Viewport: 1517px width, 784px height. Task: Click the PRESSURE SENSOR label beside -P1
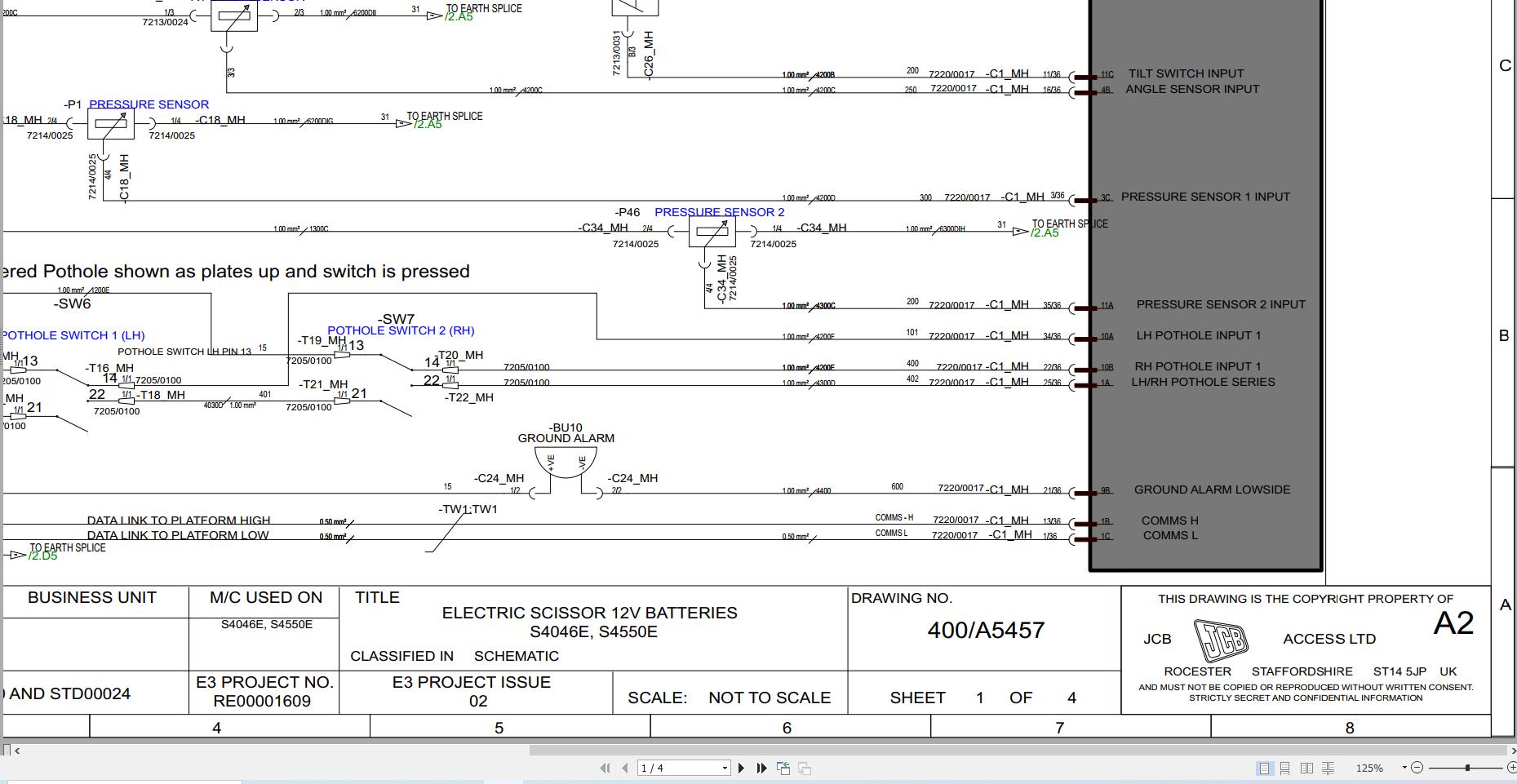[149, 104]
